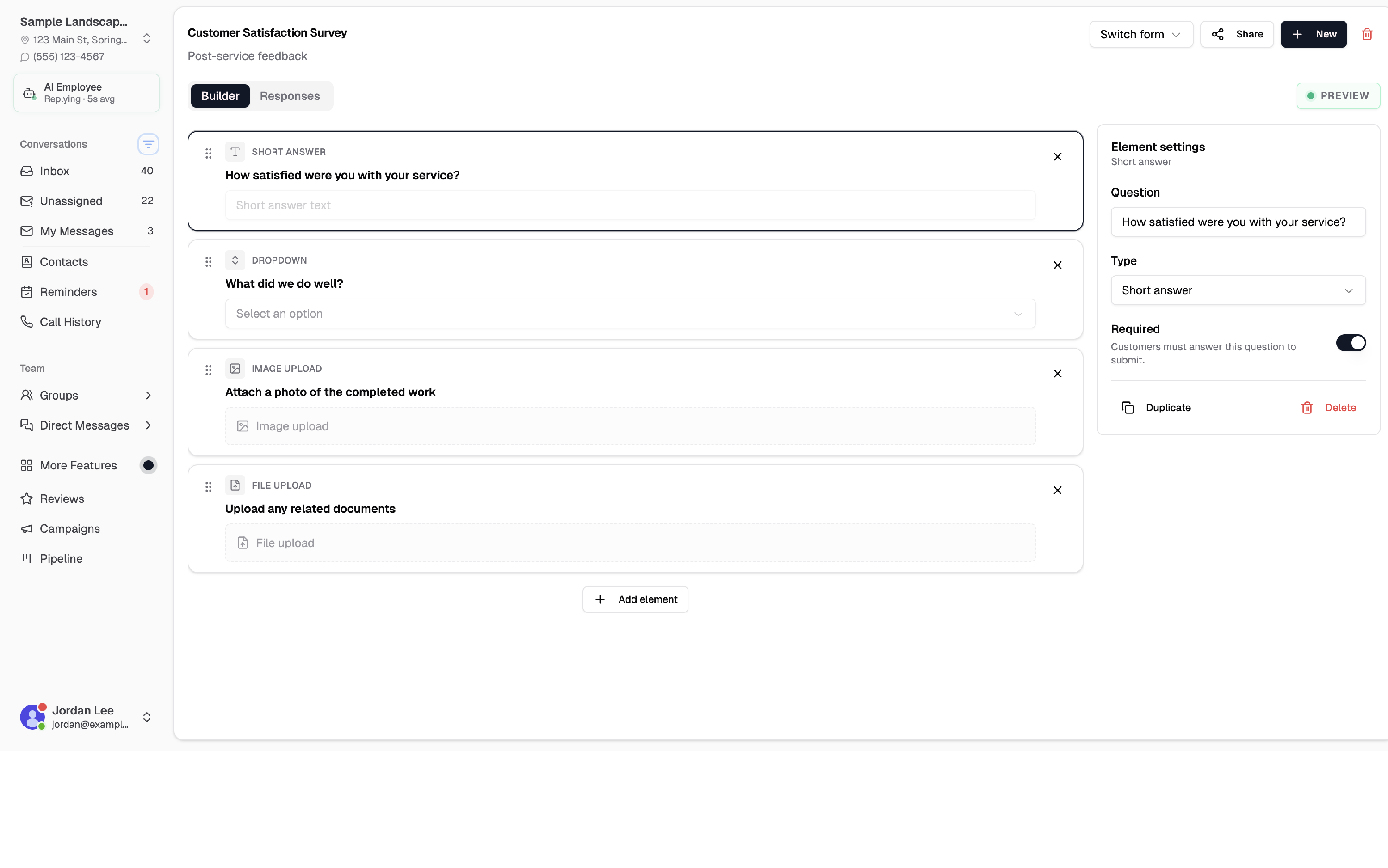The image size is (1388, 868).
Task: Click the Share button
Action: 1237,34
